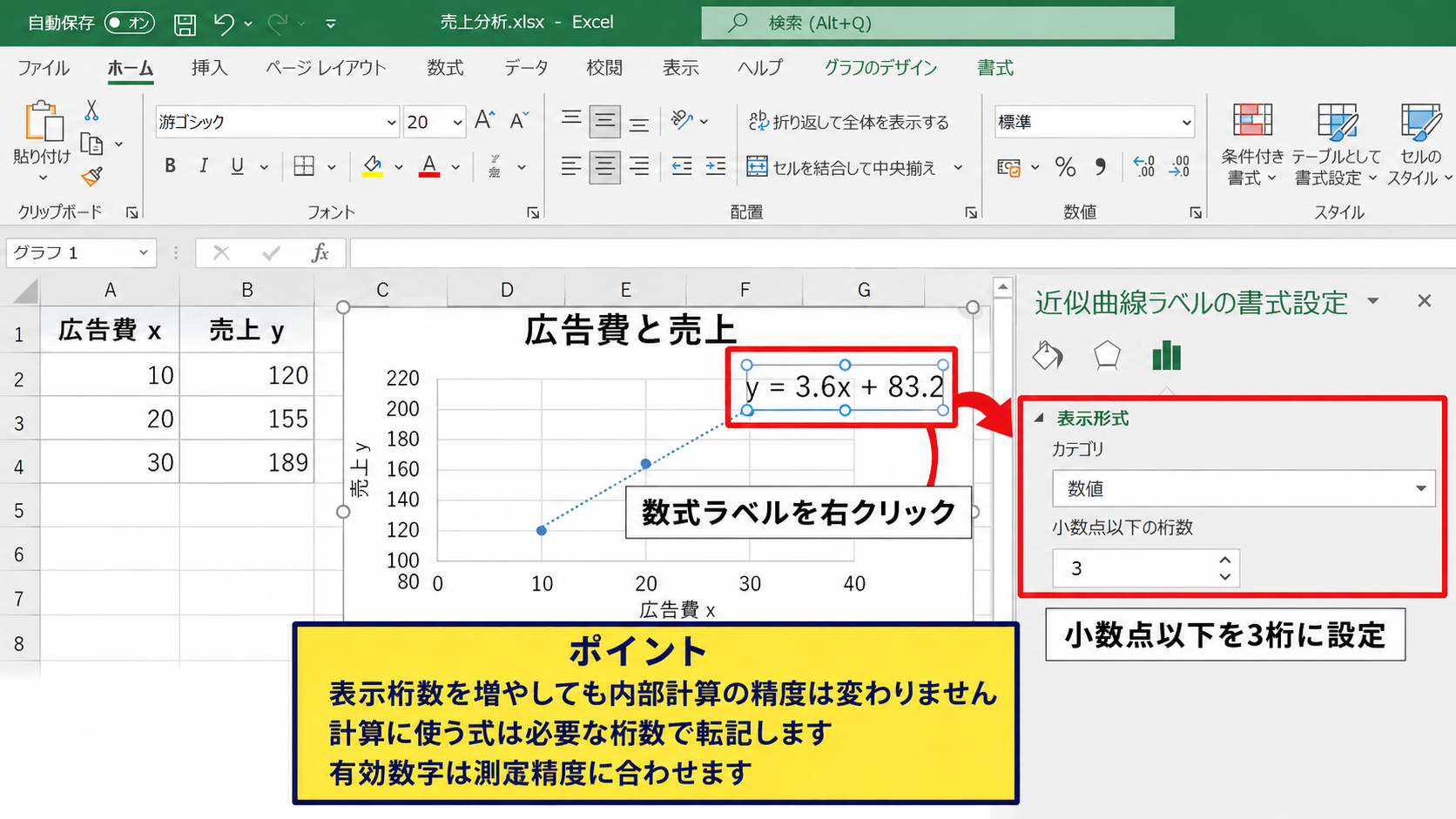Switch to the ページ レイアウト tab
This screenshot has height=819, width=1456.
(x=326, y=68)
